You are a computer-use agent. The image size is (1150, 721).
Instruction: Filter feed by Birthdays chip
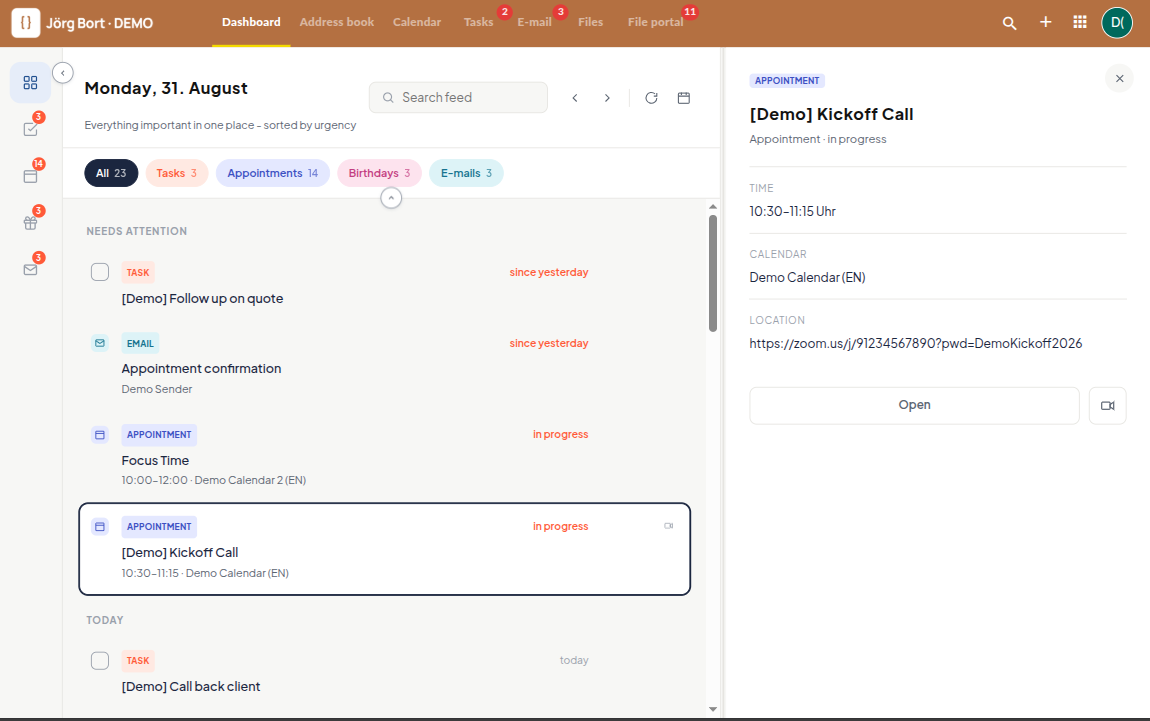[379, 173]
